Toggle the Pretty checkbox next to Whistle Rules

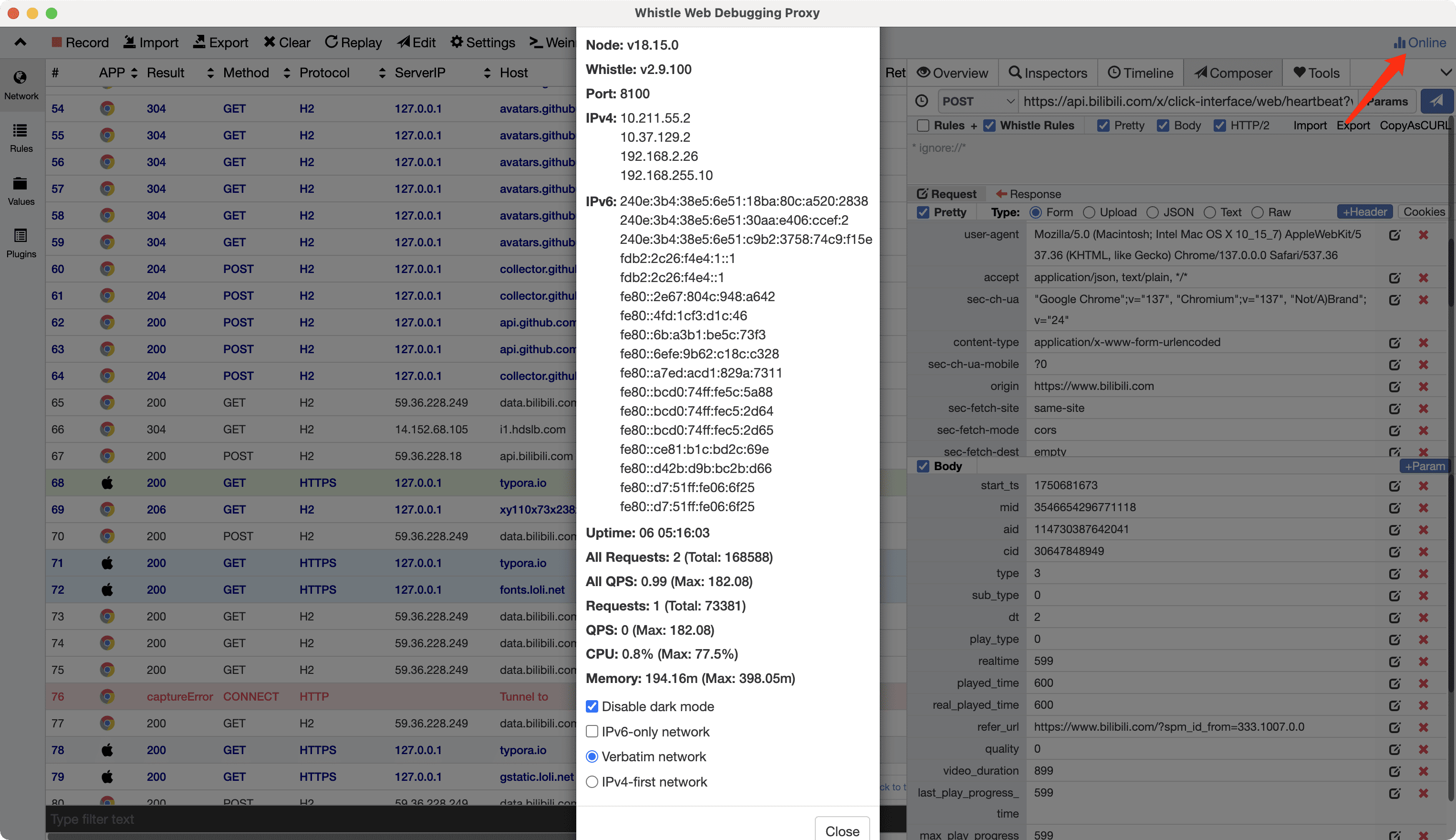click(x=1103, y=126)
